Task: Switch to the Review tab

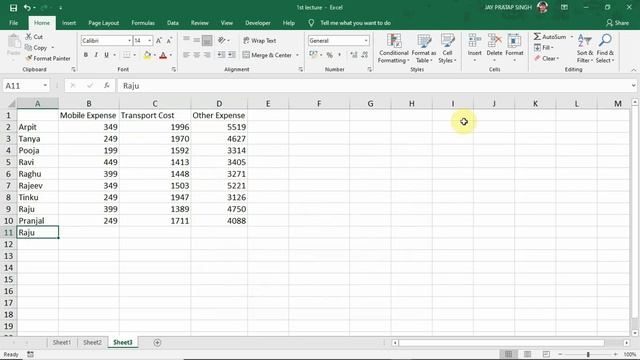Action: click(200, 23)
